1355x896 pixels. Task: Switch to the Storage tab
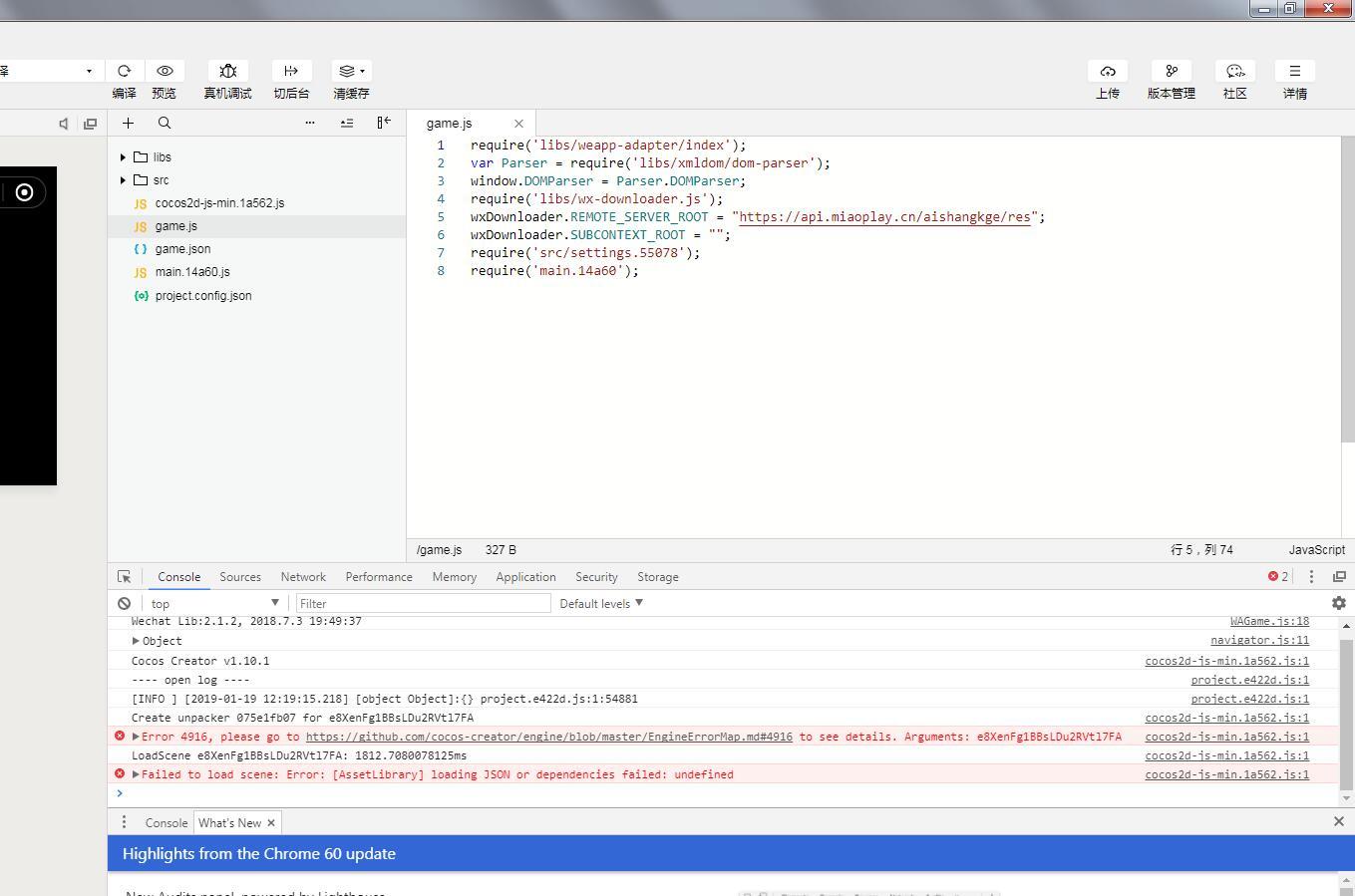[658, 577]
